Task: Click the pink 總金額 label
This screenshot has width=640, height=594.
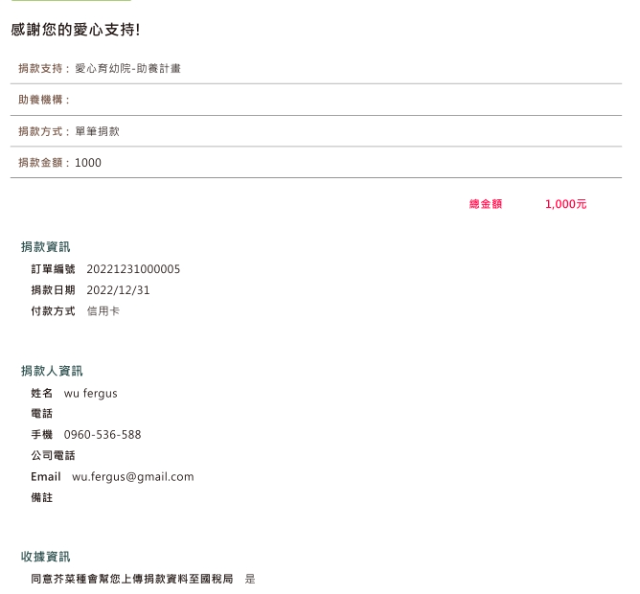Action: [485, 204]
